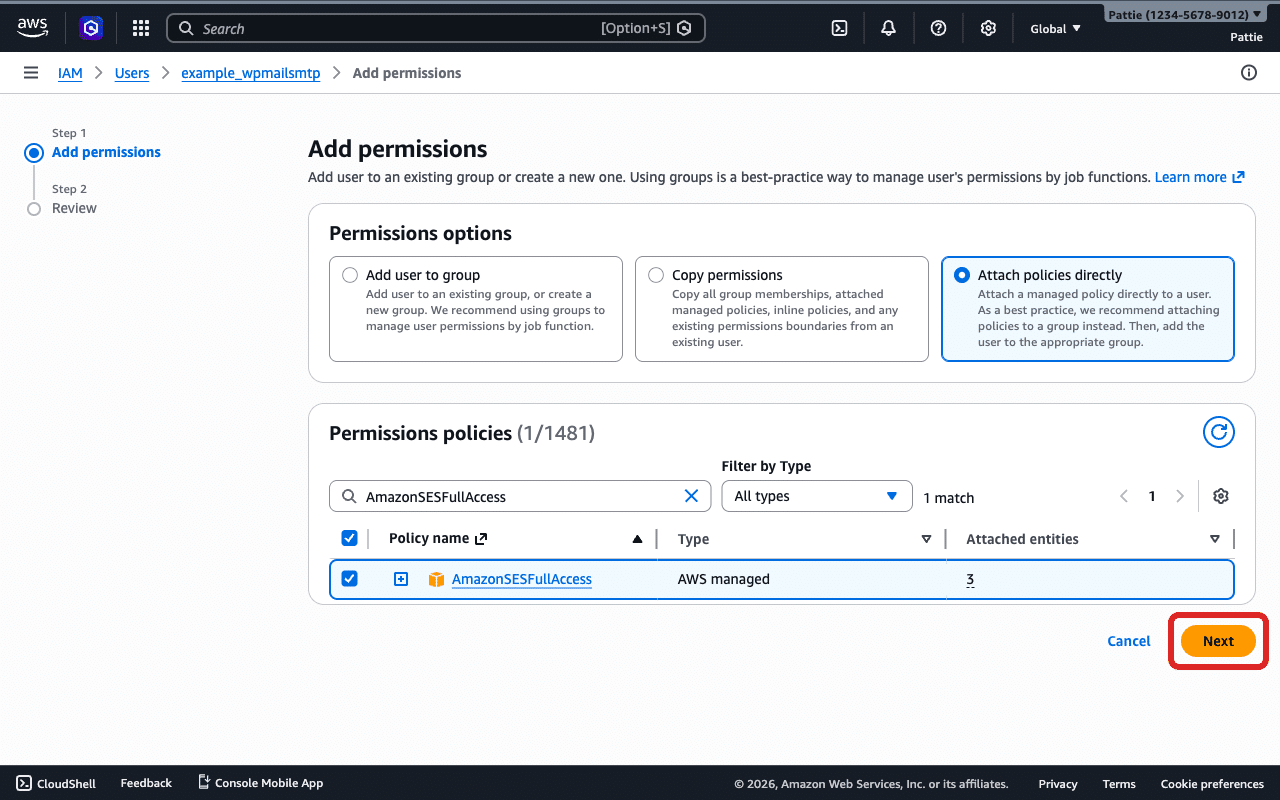Click the orange policy box icon
This screenshot has width=1280, height=800.
tap(436, 579)
